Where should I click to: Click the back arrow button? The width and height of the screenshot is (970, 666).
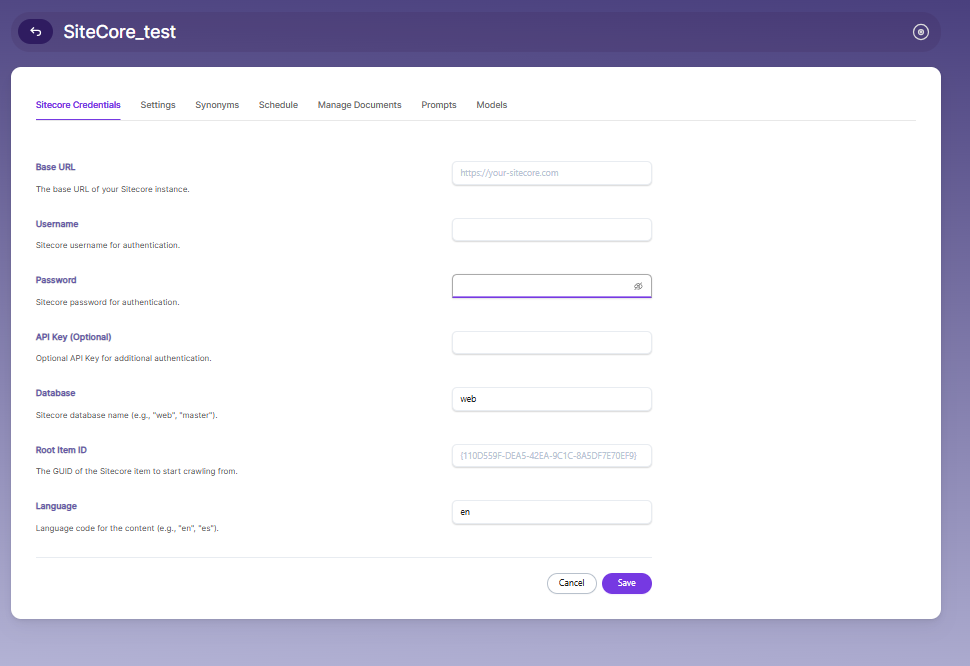(35, 32)
